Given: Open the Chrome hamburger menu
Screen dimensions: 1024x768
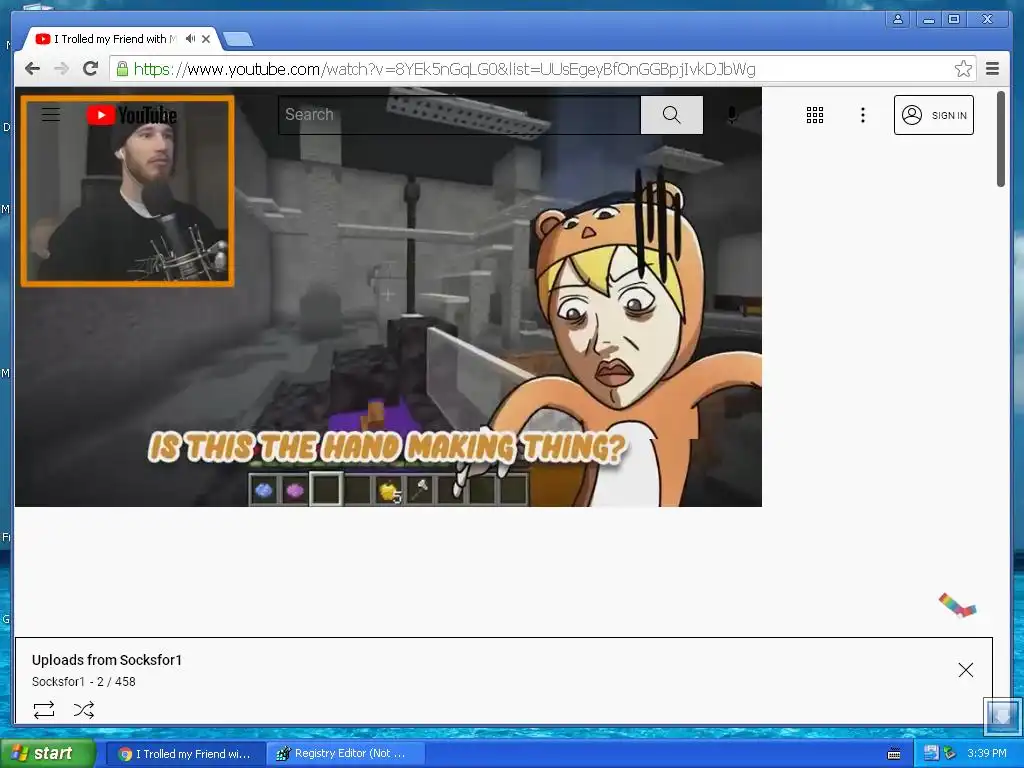Looking at the screenshot, I should pos(993,69).
